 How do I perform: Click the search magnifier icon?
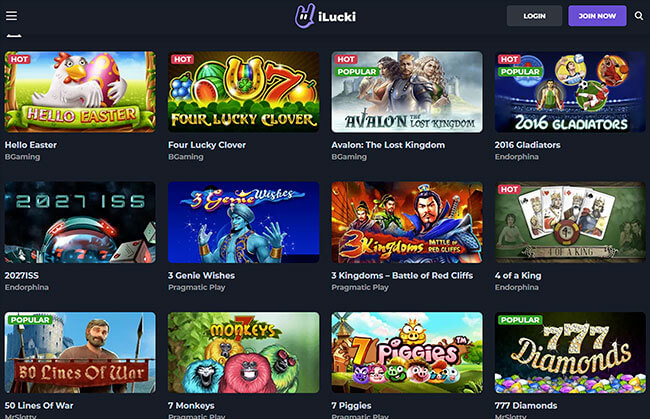pyautogui.click(x=639, y=16)
